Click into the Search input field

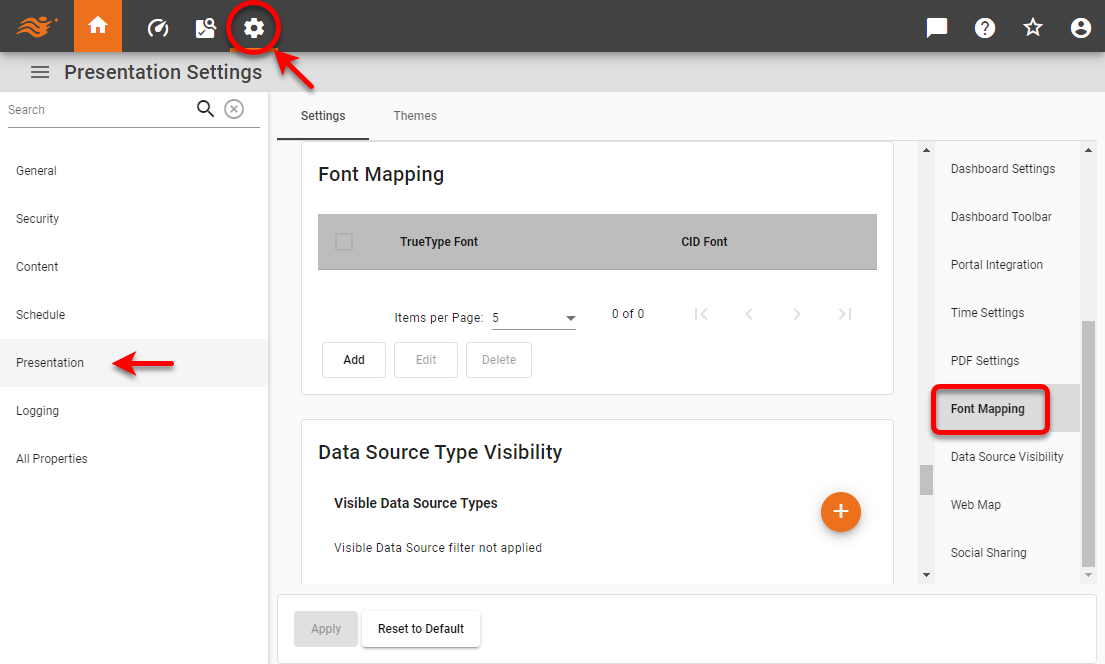[x=98, y=110]
